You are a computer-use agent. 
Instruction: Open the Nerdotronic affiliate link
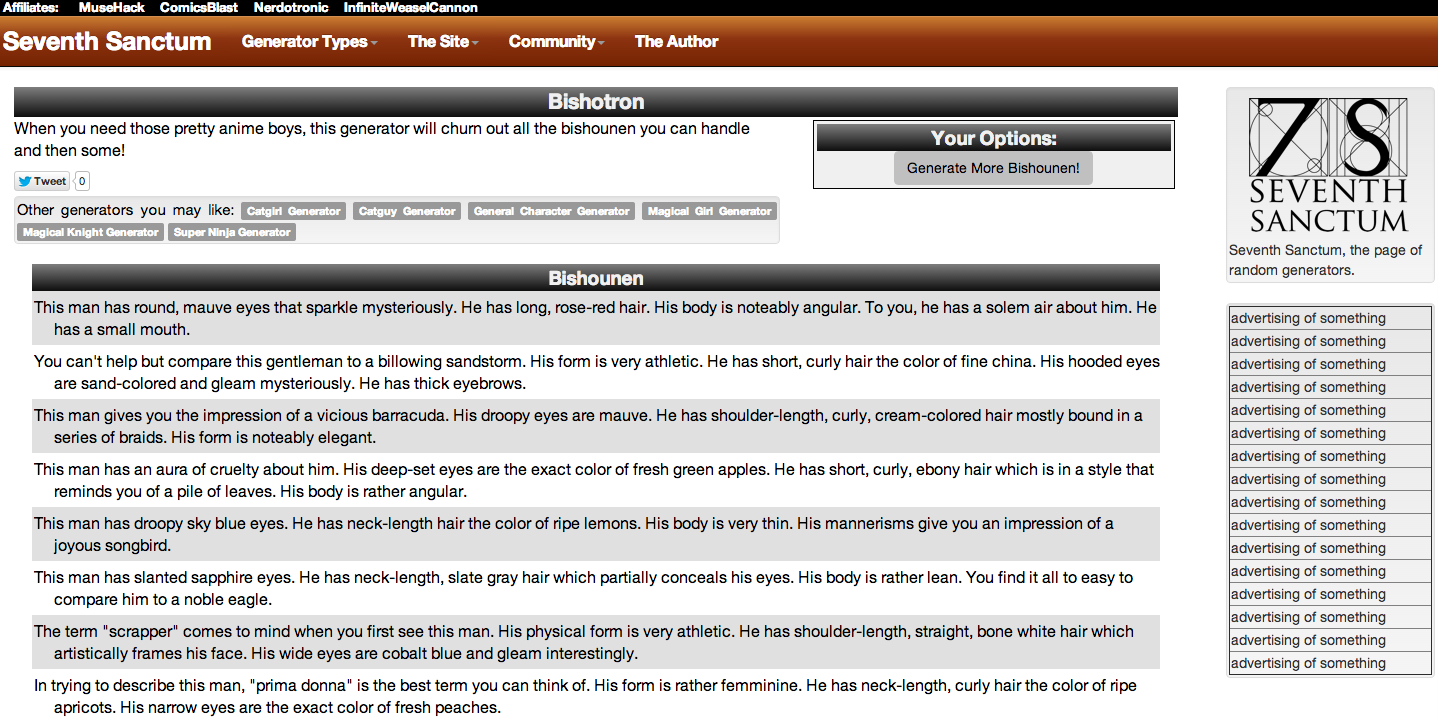click(x=291, y=7)
